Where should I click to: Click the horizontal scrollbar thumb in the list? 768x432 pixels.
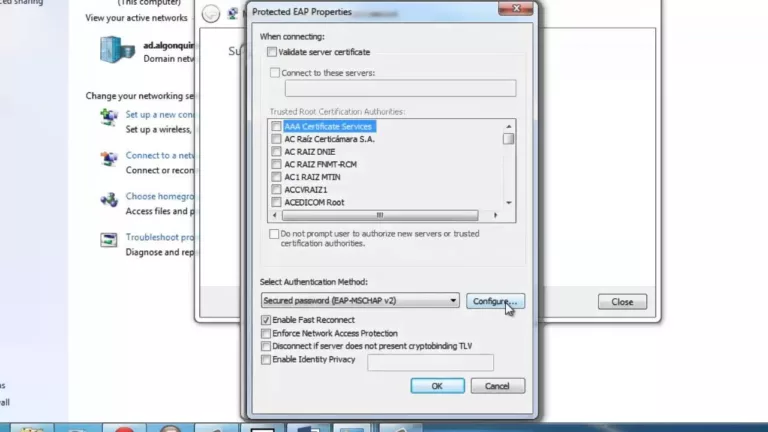[x=380, y=215]
